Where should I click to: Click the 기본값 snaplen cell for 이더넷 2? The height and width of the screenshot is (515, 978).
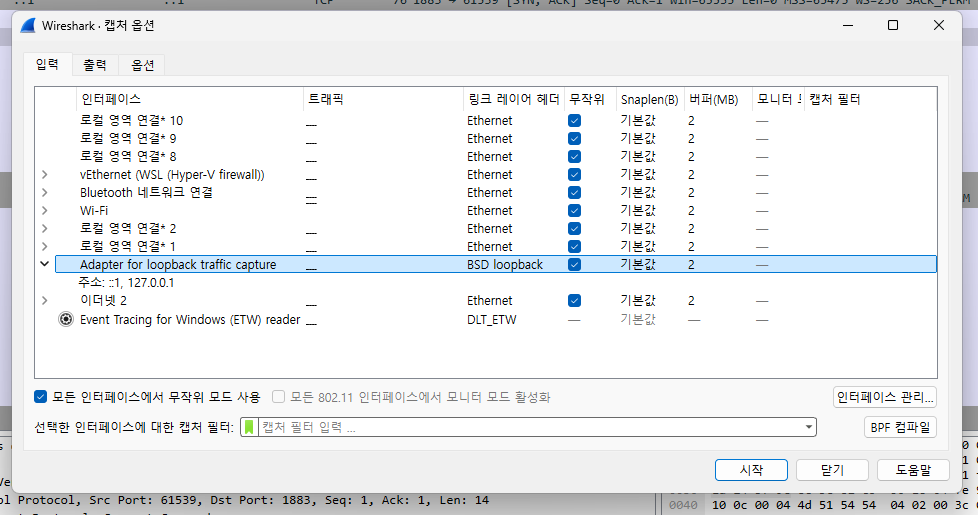pyautogui.click(x=638, y=301)
